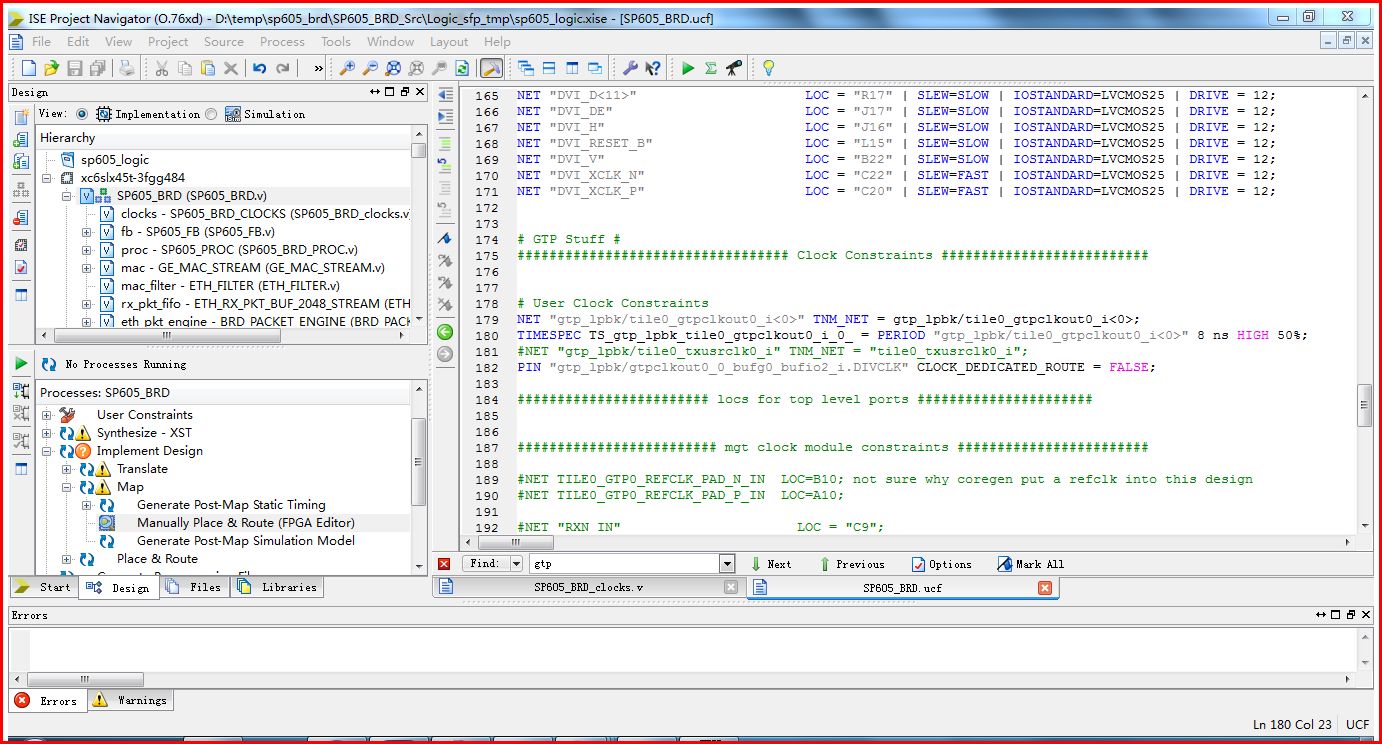Screen dimensions: 1382x744
Task: Click the Sigma summary icon
Action: 711,68
